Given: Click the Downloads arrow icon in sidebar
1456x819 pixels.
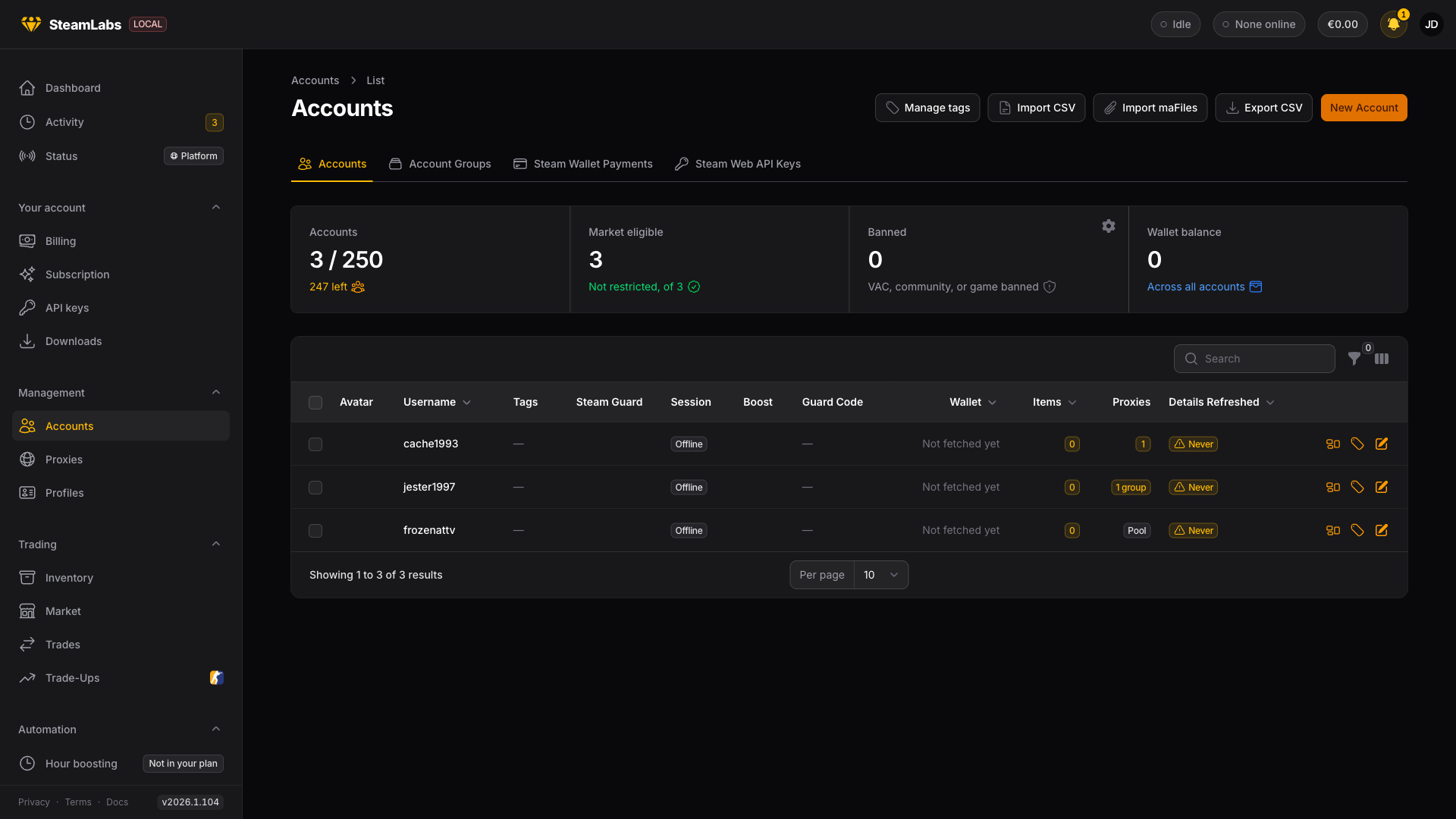Looking at the screenshot, I should coord(27,341).
